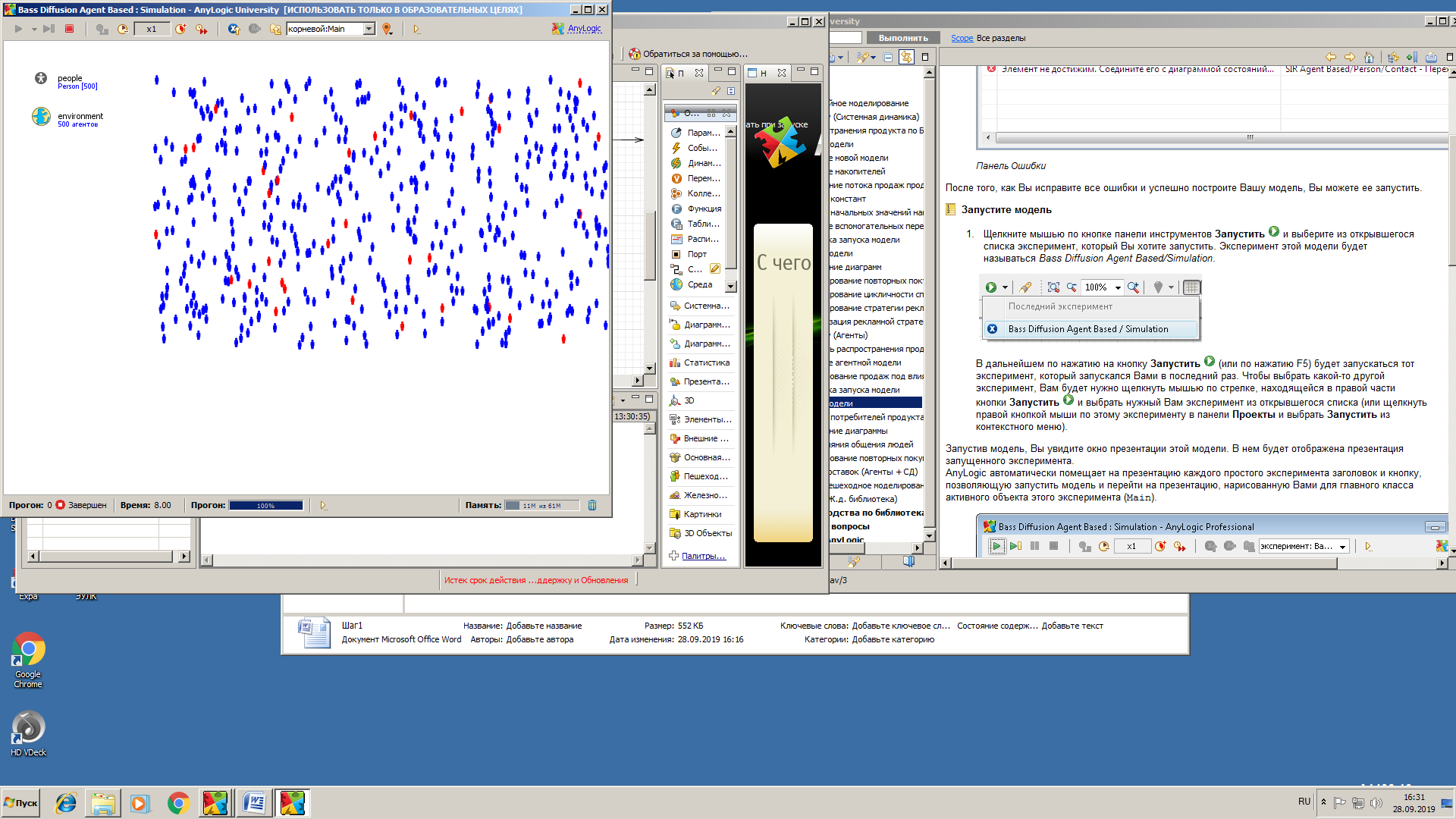Image resolution: width=1456 pixels, height=819 pixels.
Task: Click the RU language indicator in tray
Action: pyautogui.click(x=1304, y=802)
